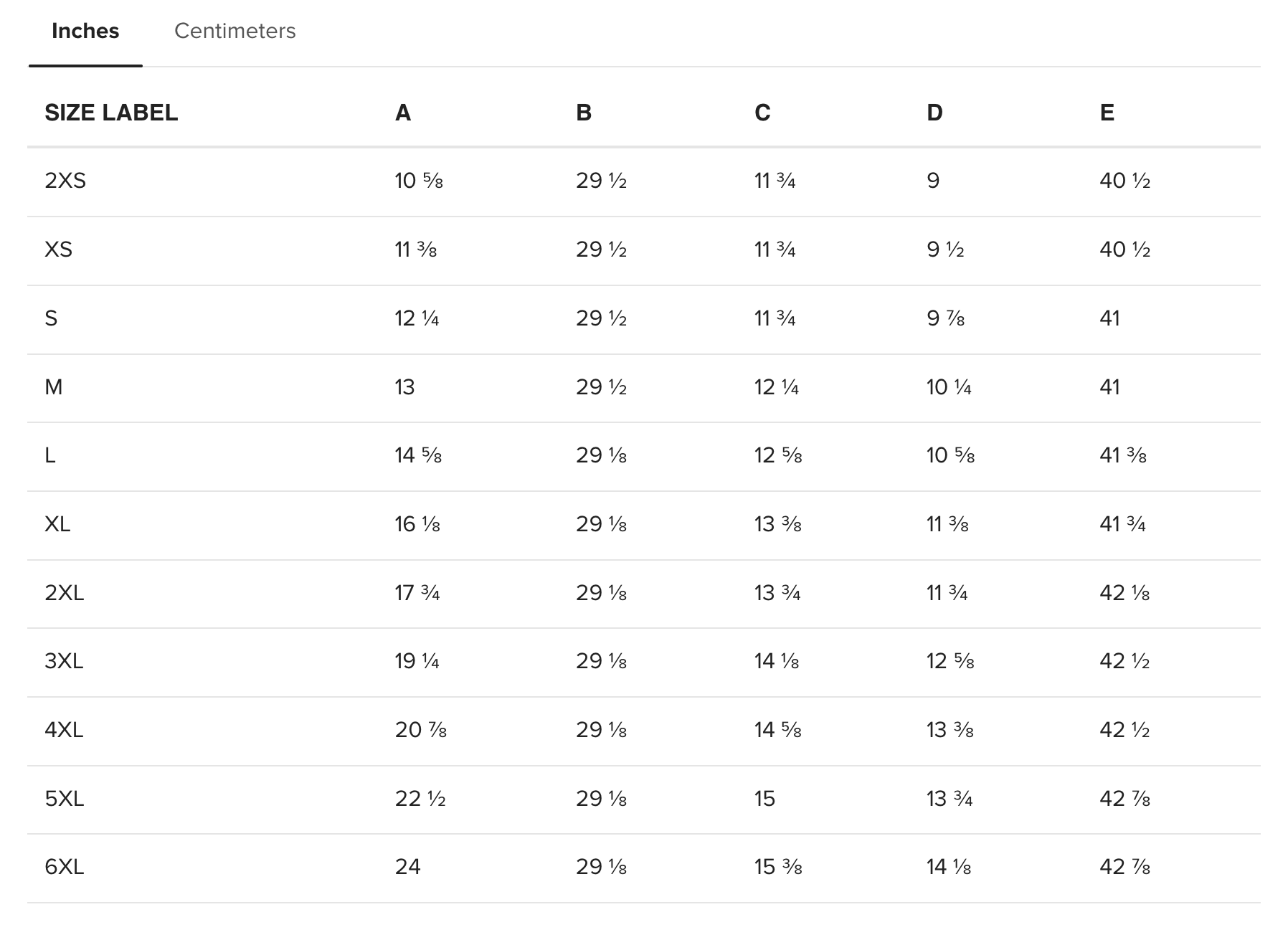1288x945 pixels.
Task: Switch to the Centimeters tab
Action: 235,31
